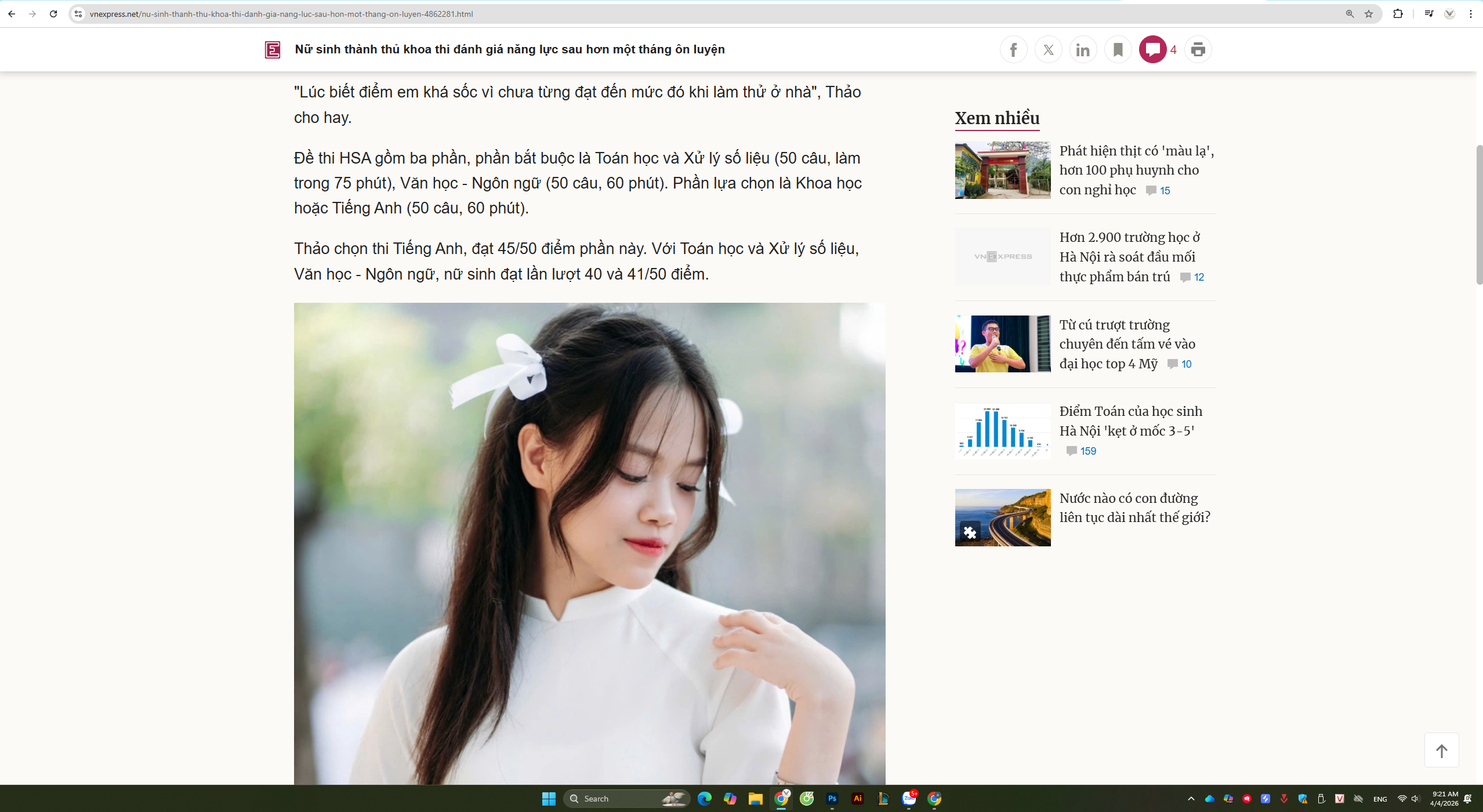The width and height of the screenshot is (1483, 812).
Task: Print the article using printer icon
Action: pos(1198,50)
